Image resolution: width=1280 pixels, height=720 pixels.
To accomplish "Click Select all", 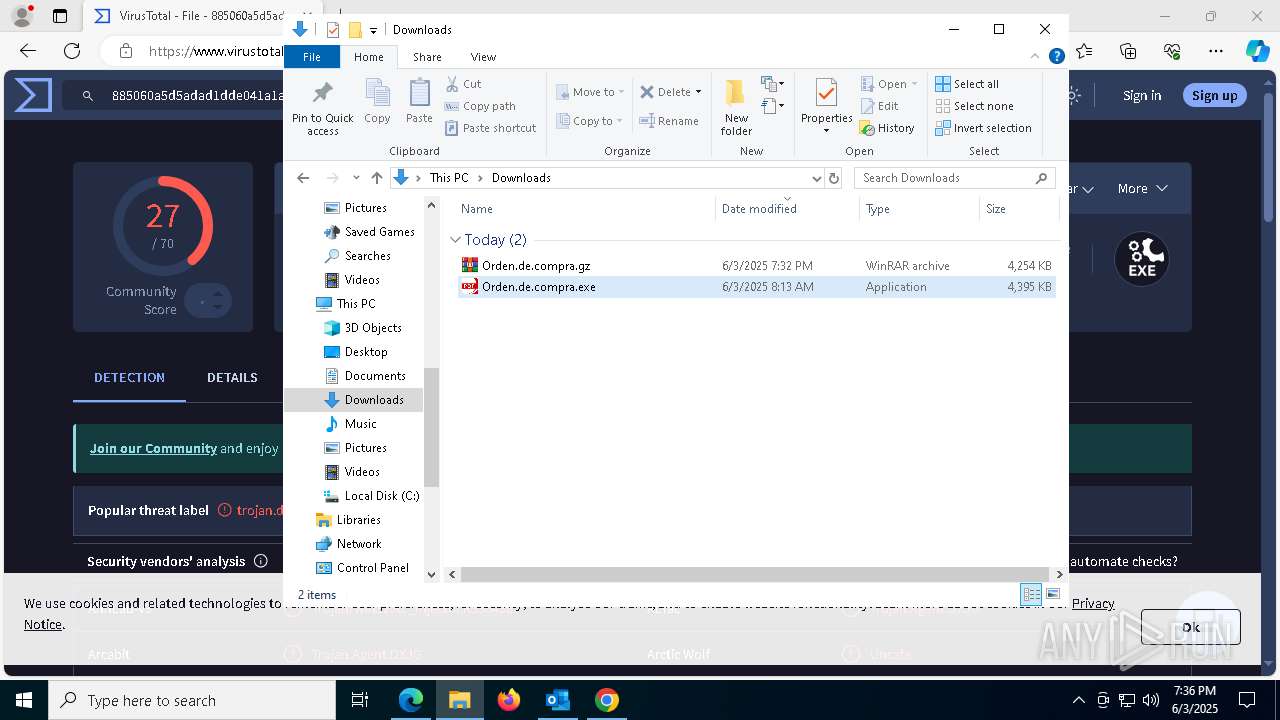I will click(967, 84).
